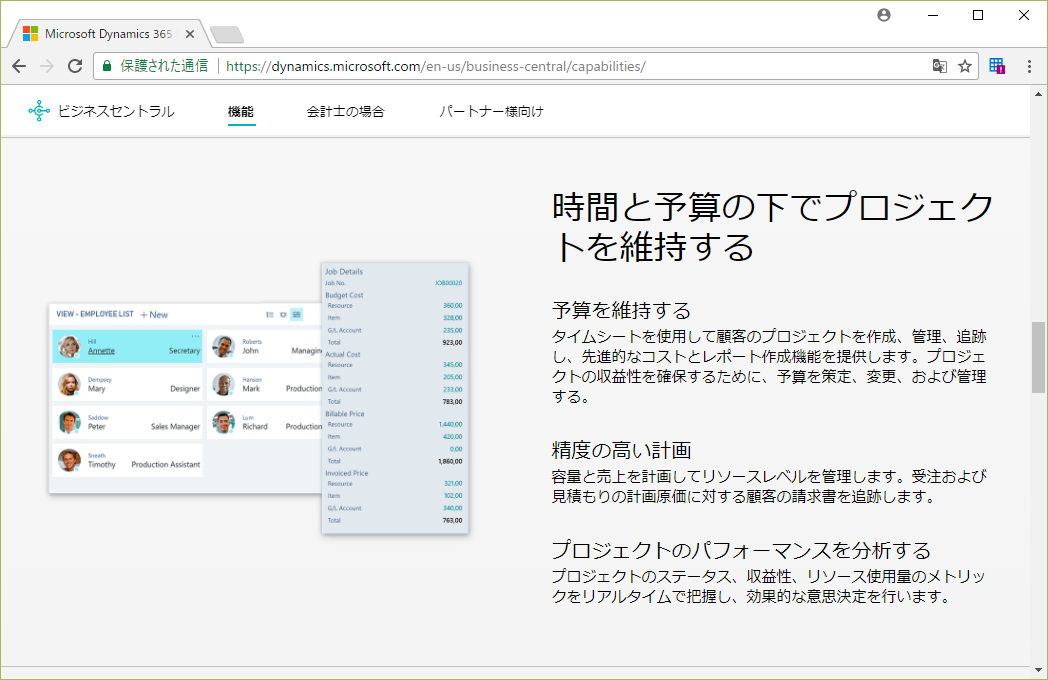Screen dimensions: 1048x680
Task: Click the page scrollbar thumb
Action: click(1038, 357)
